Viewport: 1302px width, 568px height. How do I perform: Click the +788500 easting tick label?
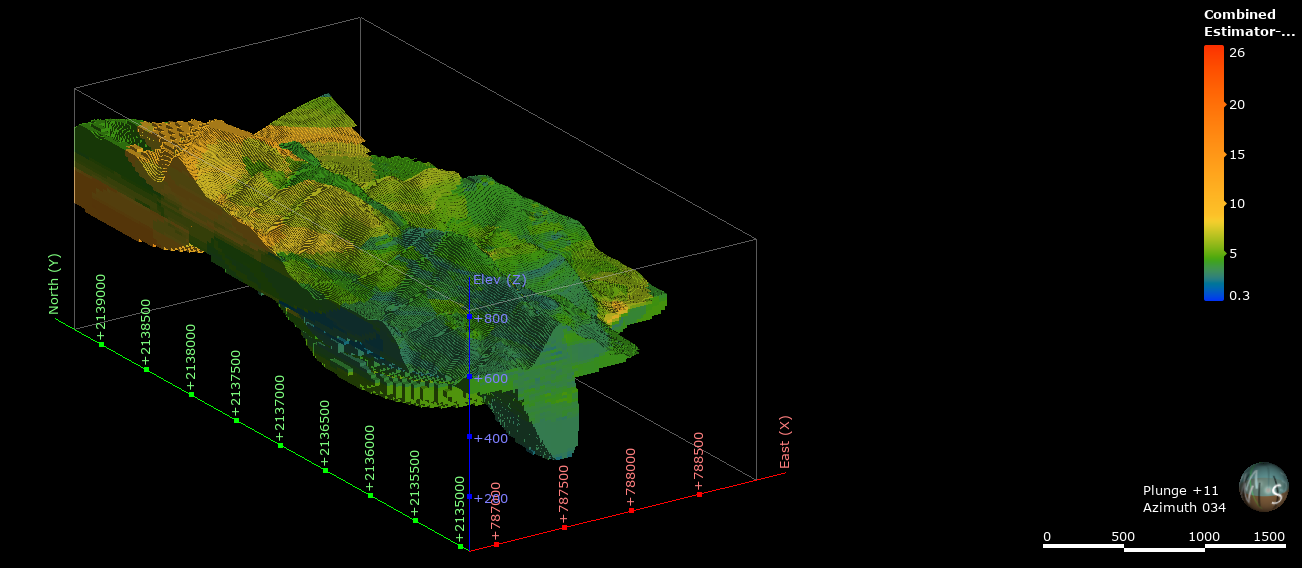pyautogui.click(x=699, y=461)
